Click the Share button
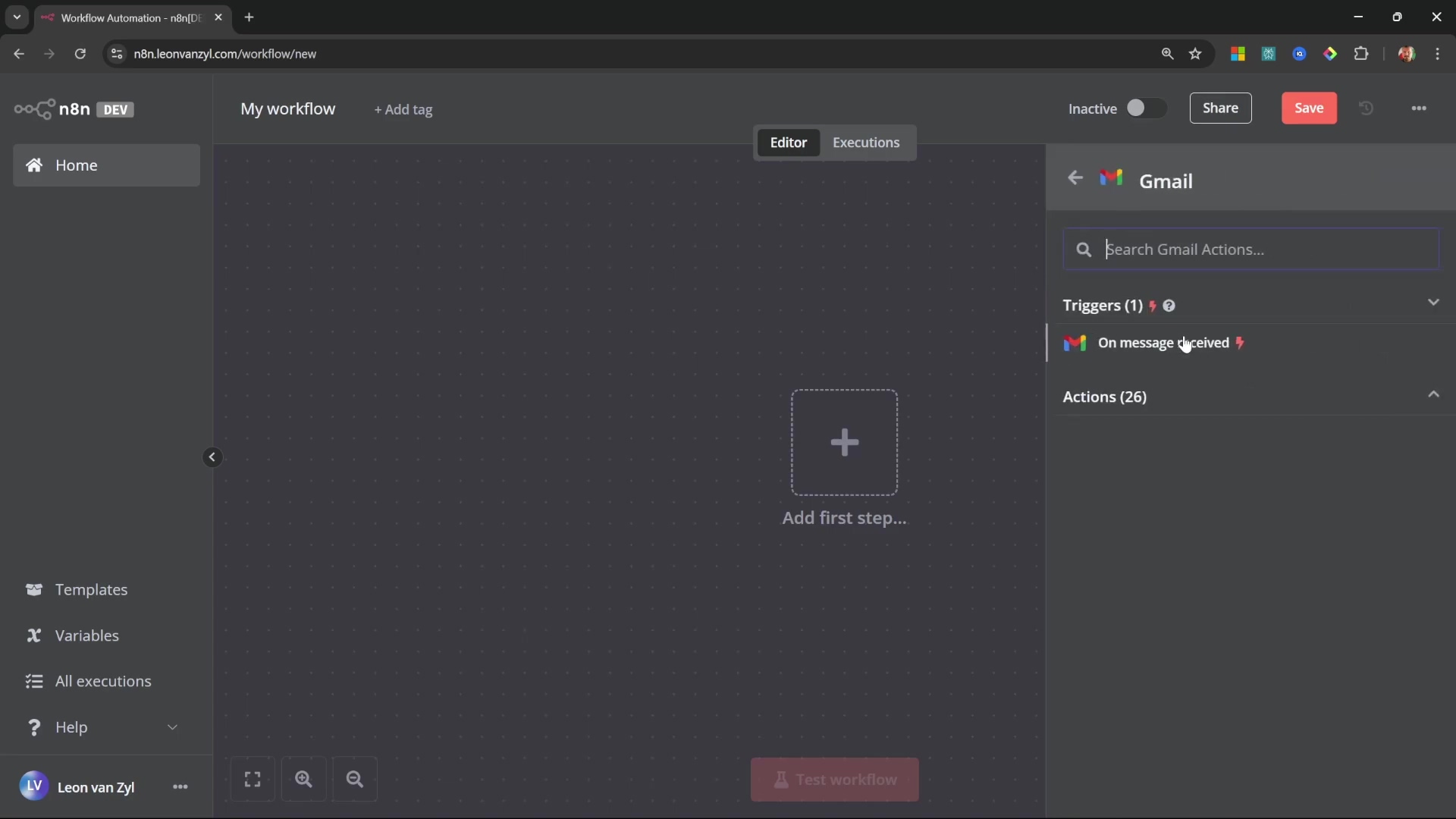1456x819 pixels. [1220, 108]
